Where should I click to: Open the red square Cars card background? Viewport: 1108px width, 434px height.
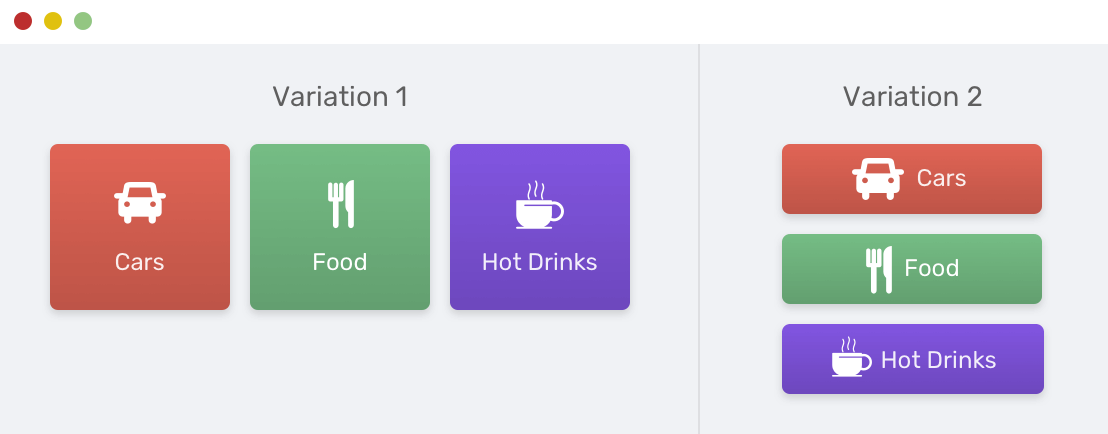pyautogui.click(x=140, y=227)
